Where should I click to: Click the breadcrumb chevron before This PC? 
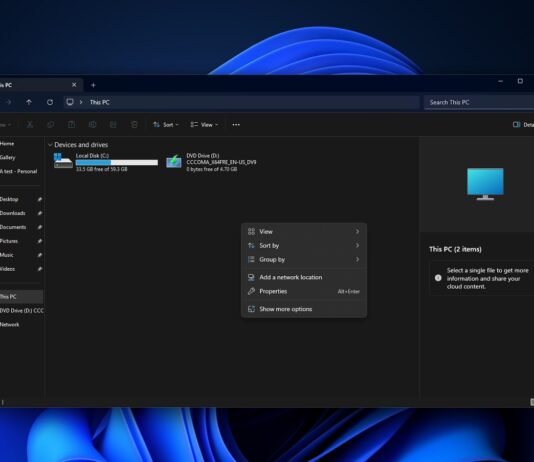click(81, 102)
